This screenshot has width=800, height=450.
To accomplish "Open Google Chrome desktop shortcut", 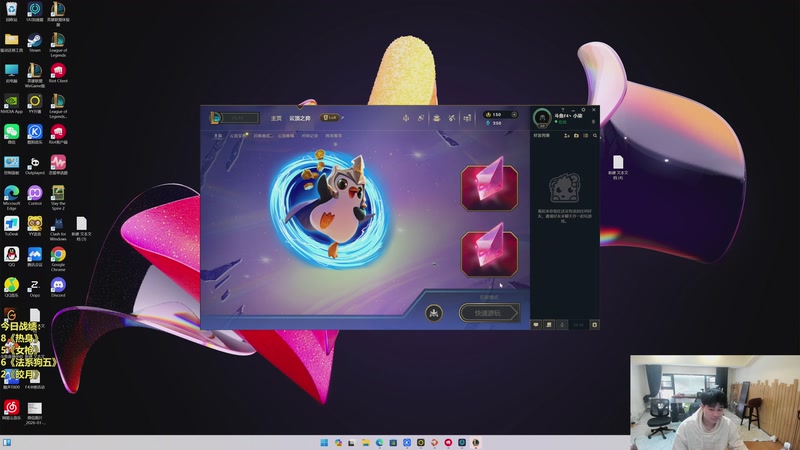I will click(58, 259).
